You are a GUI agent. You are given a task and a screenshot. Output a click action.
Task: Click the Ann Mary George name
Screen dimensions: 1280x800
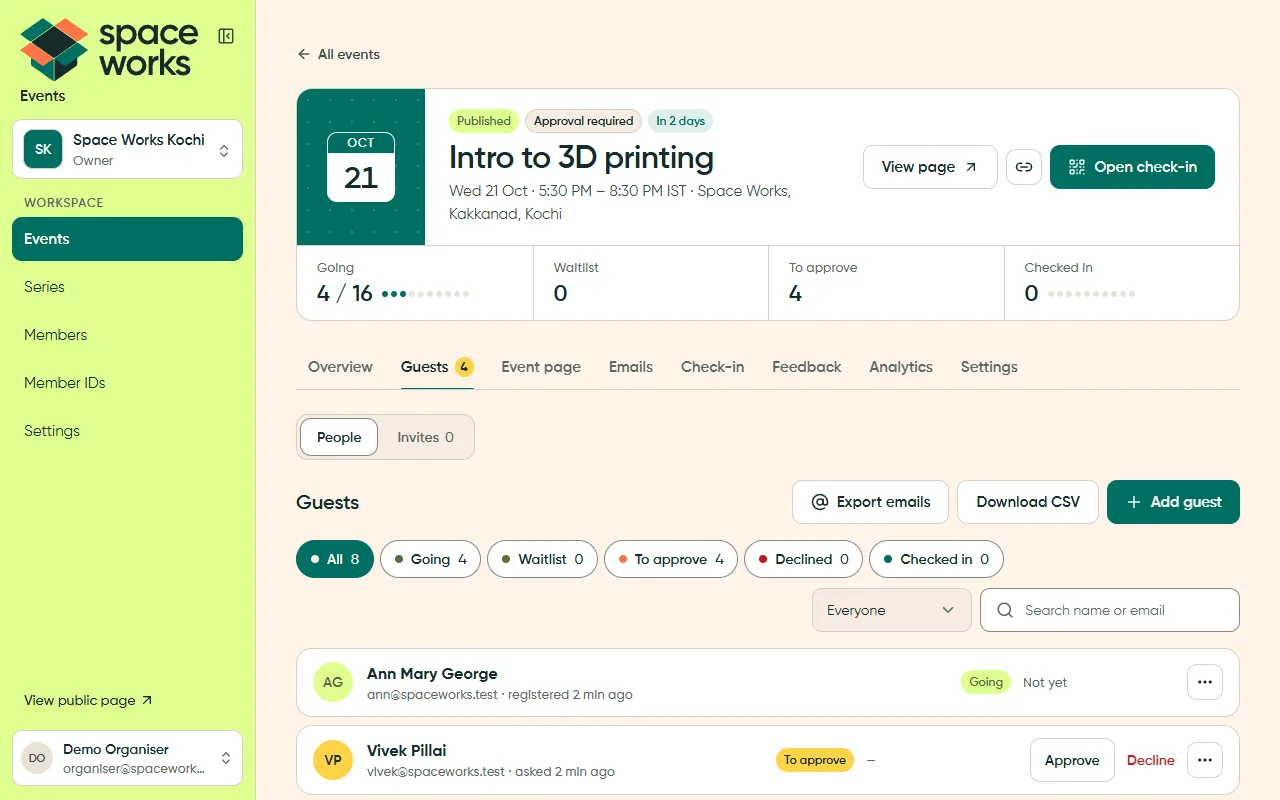point(432,673)
